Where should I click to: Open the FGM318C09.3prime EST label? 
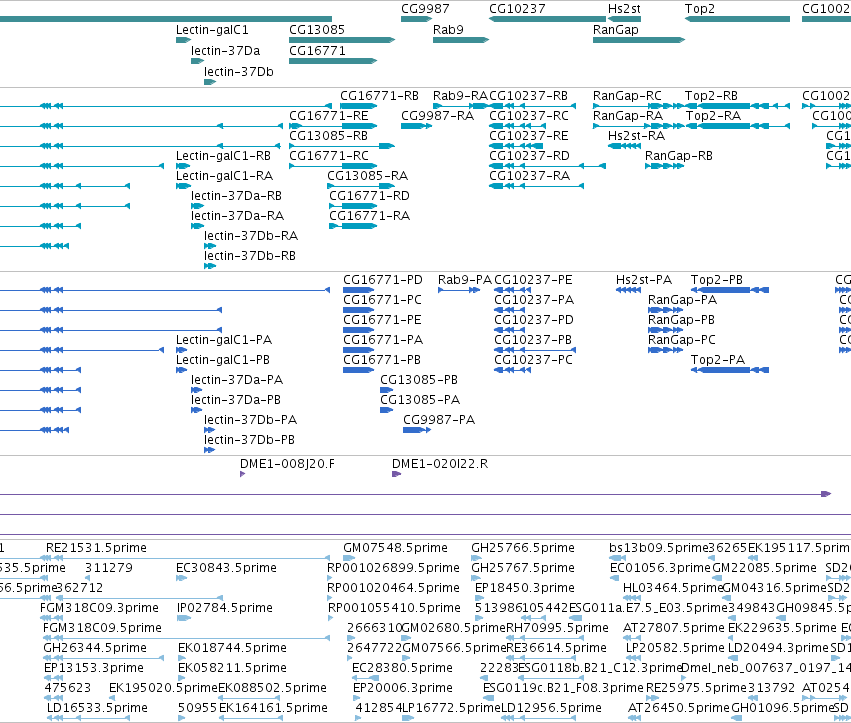point(99,608)
